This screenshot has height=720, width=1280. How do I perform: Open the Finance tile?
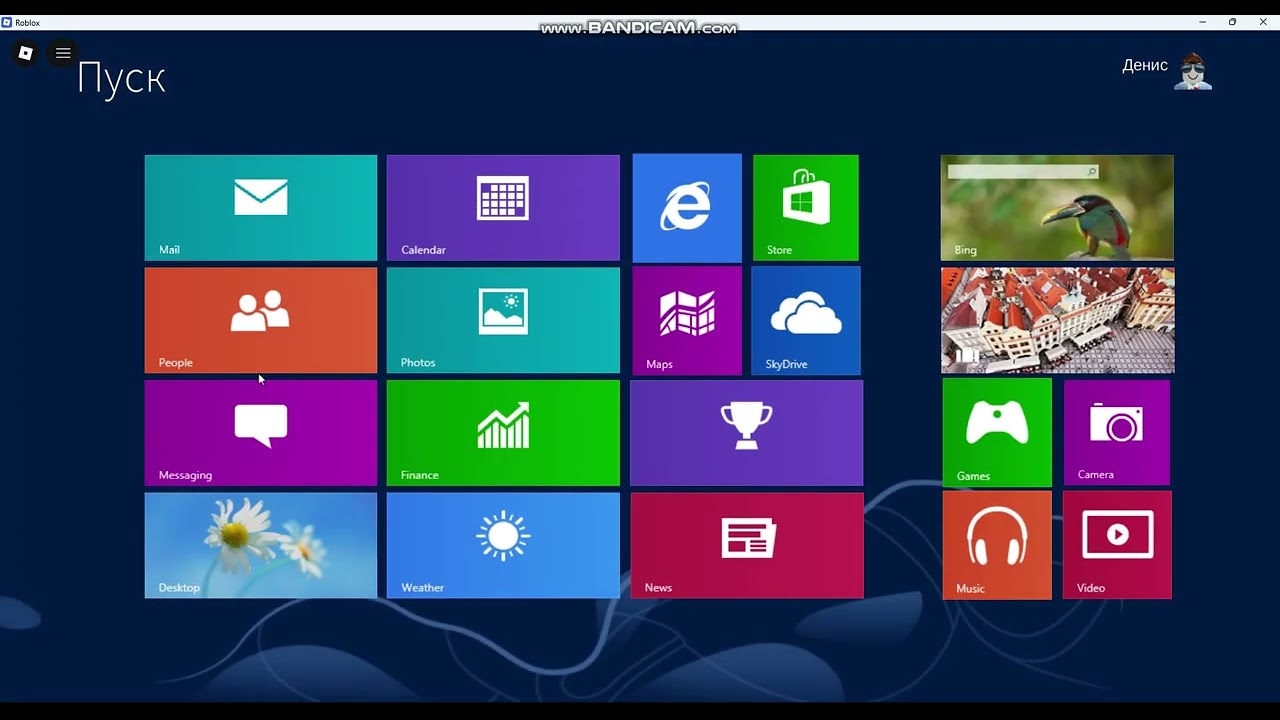(x=503, y=433)
